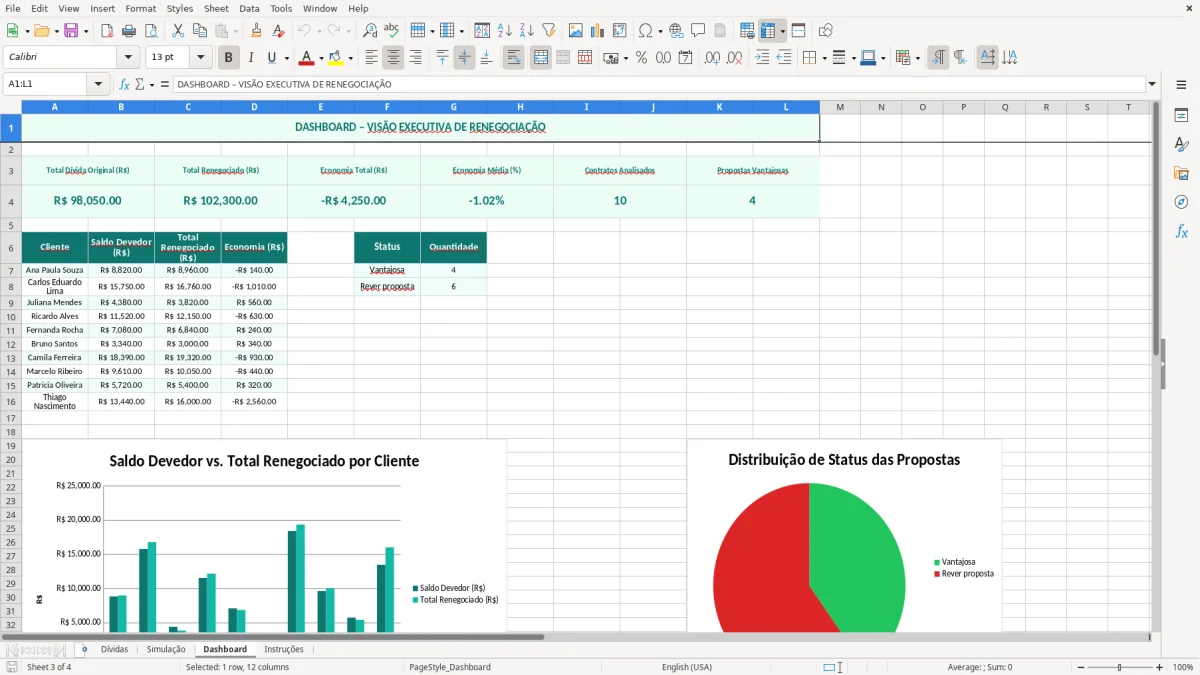Cut the selection with scissors icon
Image resolution: width=1200 pixels, height=675 pixels.
[x=177, y=31]
